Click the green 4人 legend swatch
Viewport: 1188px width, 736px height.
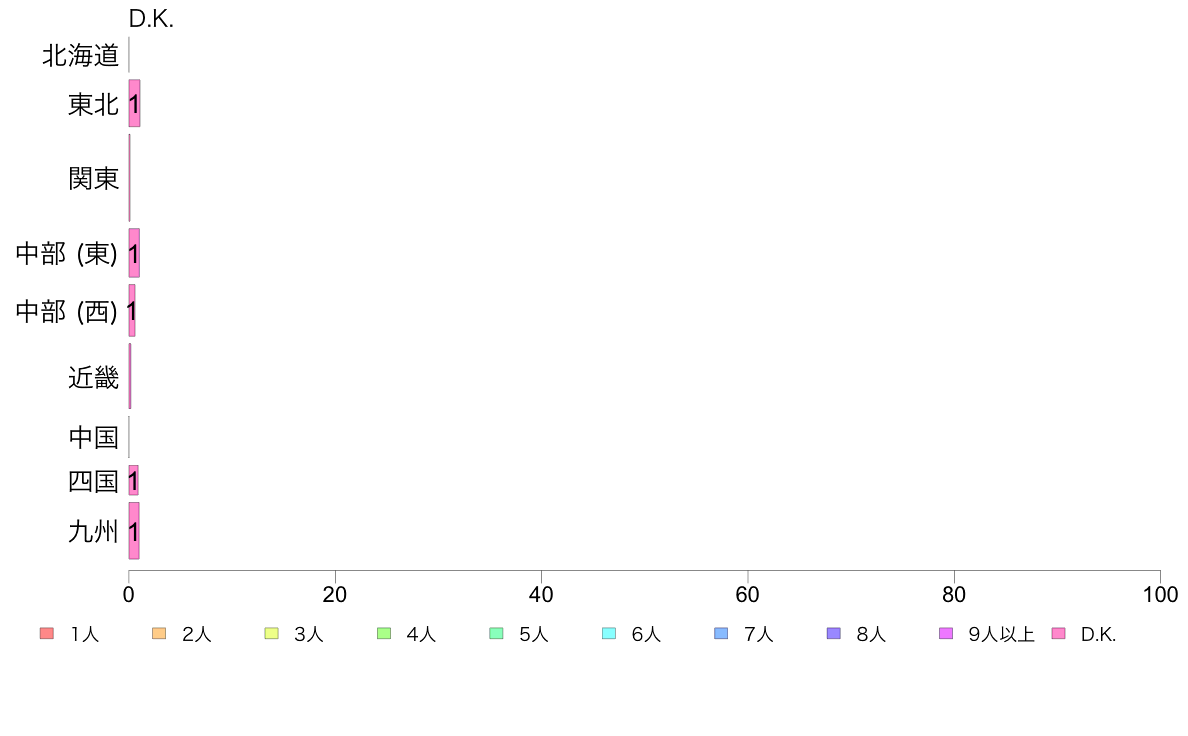tap(383, 633)
